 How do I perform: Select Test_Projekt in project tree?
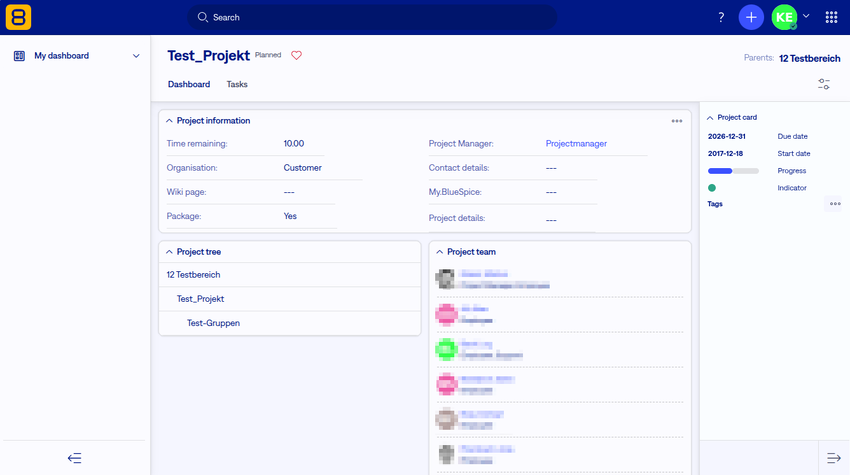coord(200,299)
